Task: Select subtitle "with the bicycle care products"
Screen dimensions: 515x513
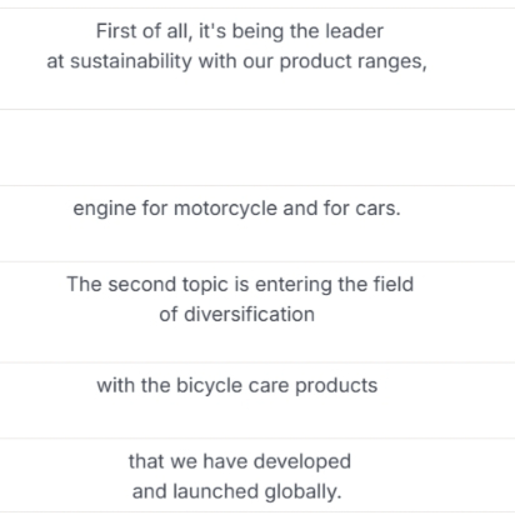Action: 237,386
